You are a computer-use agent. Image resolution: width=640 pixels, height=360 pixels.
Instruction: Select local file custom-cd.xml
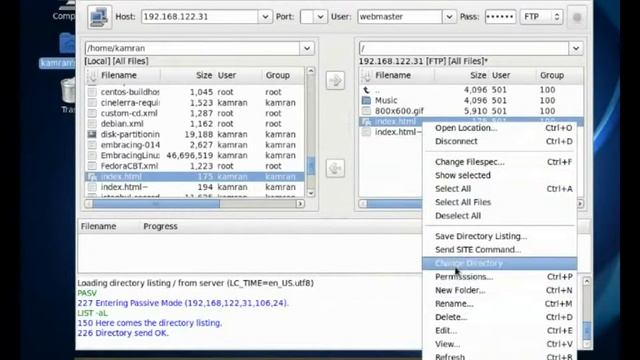[x=195, y=113]
